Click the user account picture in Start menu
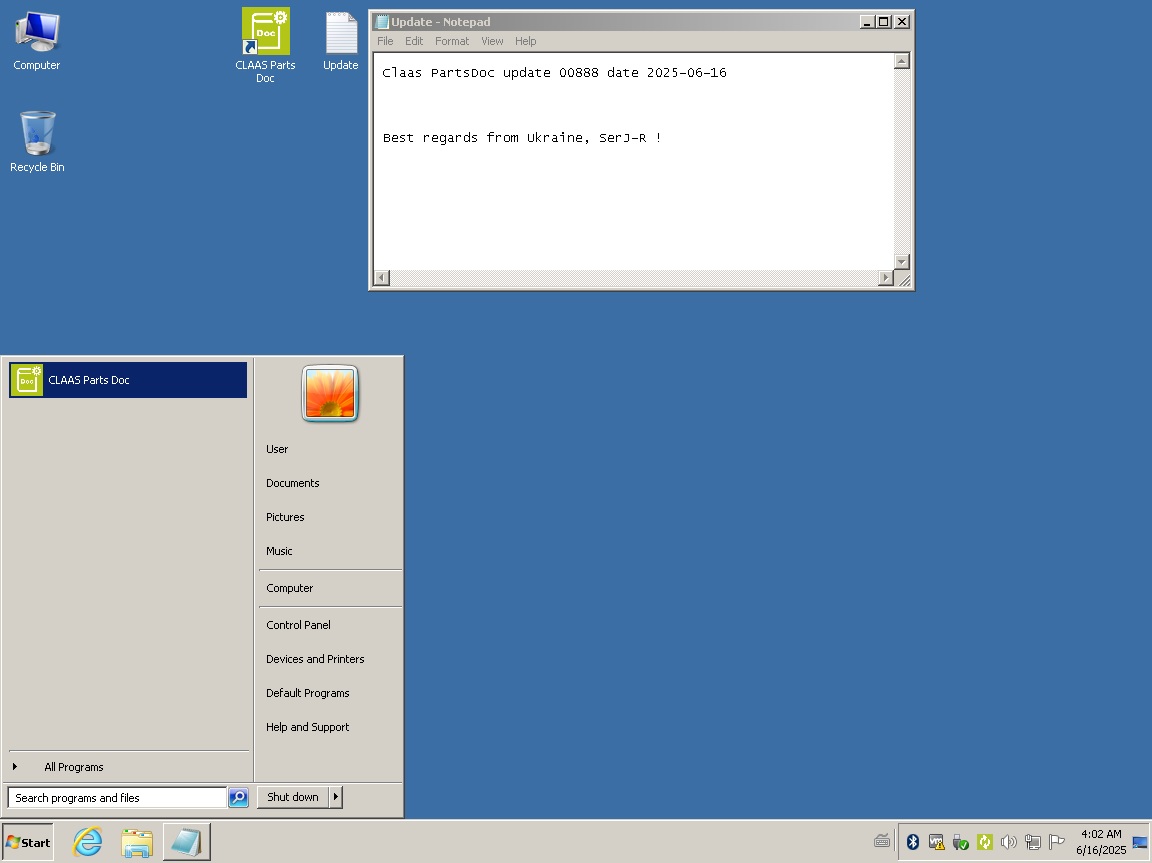Viewport: 1152px width, 863px height. (x=330, y=394)
